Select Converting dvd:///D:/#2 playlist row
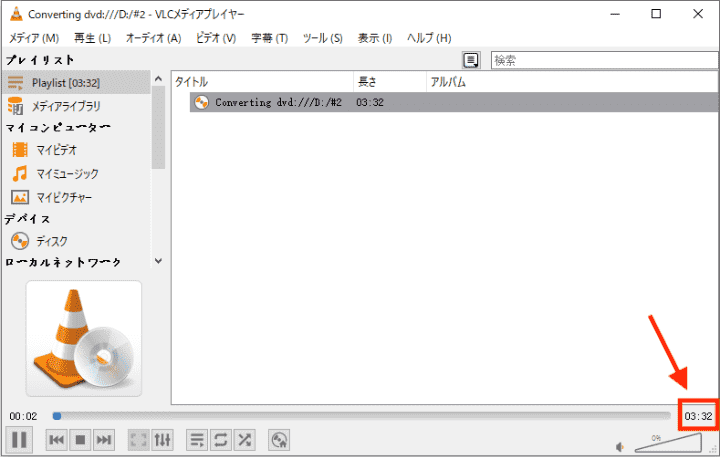Image resolution: width=720 pixels, height=457 pixels. (454, 102)
